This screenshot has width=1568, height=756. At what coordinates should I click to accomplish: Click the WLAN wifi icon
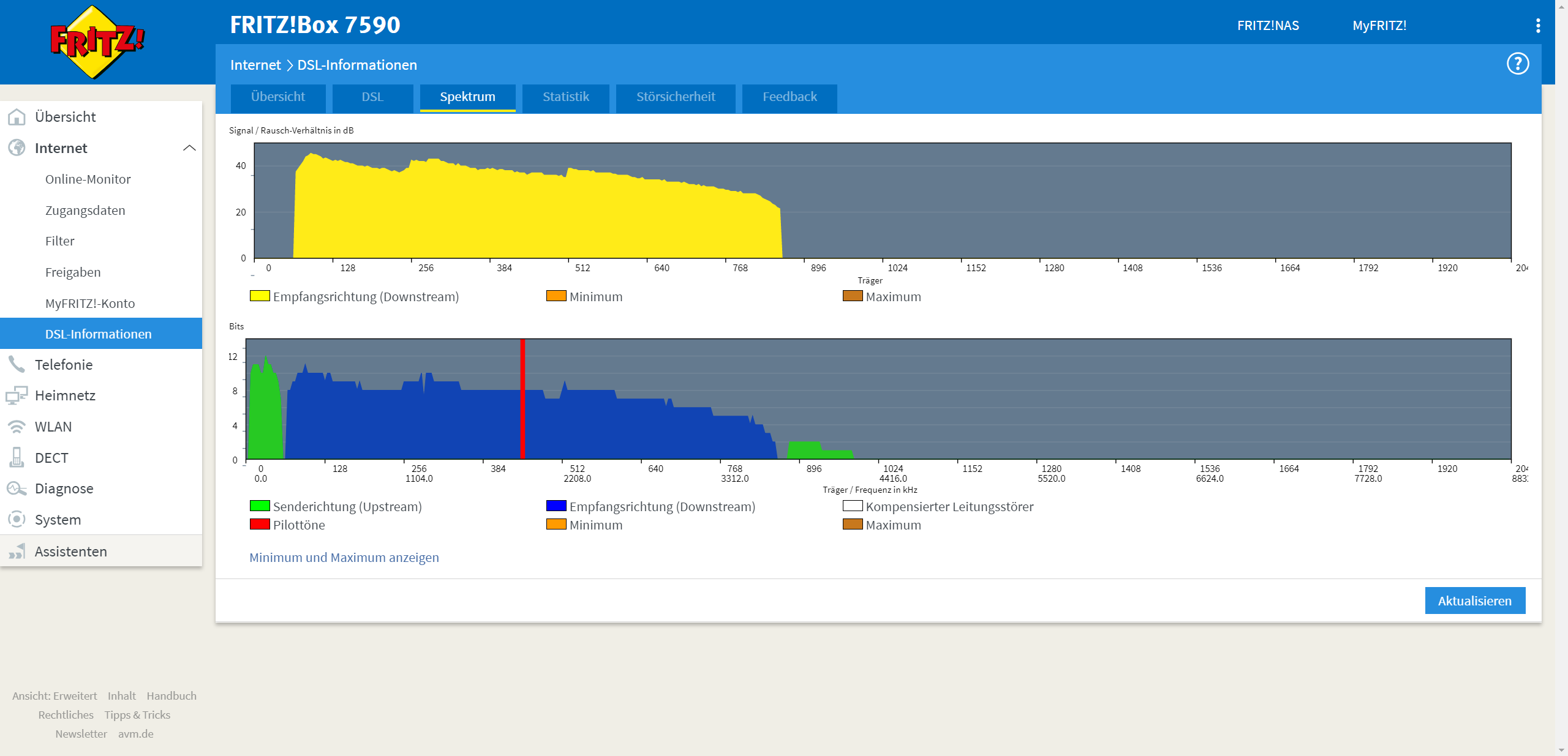17,427
